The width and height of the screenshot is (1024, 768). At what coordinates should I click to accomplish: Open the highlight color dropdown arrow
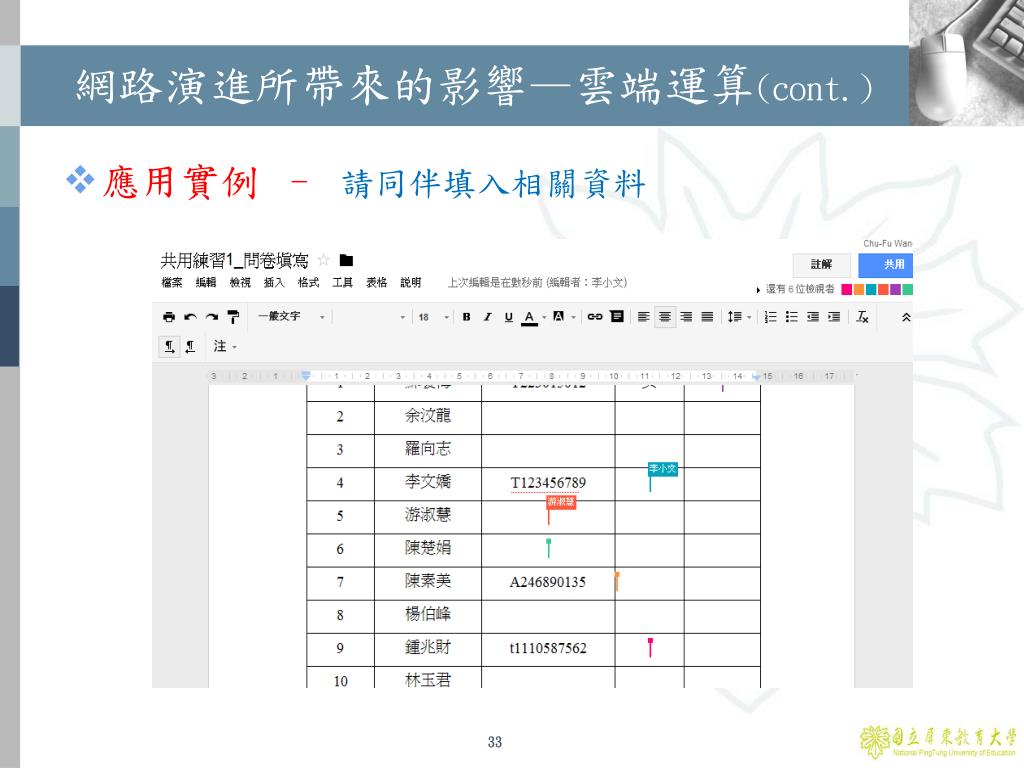pyautogui.click(x=573, y=317)
